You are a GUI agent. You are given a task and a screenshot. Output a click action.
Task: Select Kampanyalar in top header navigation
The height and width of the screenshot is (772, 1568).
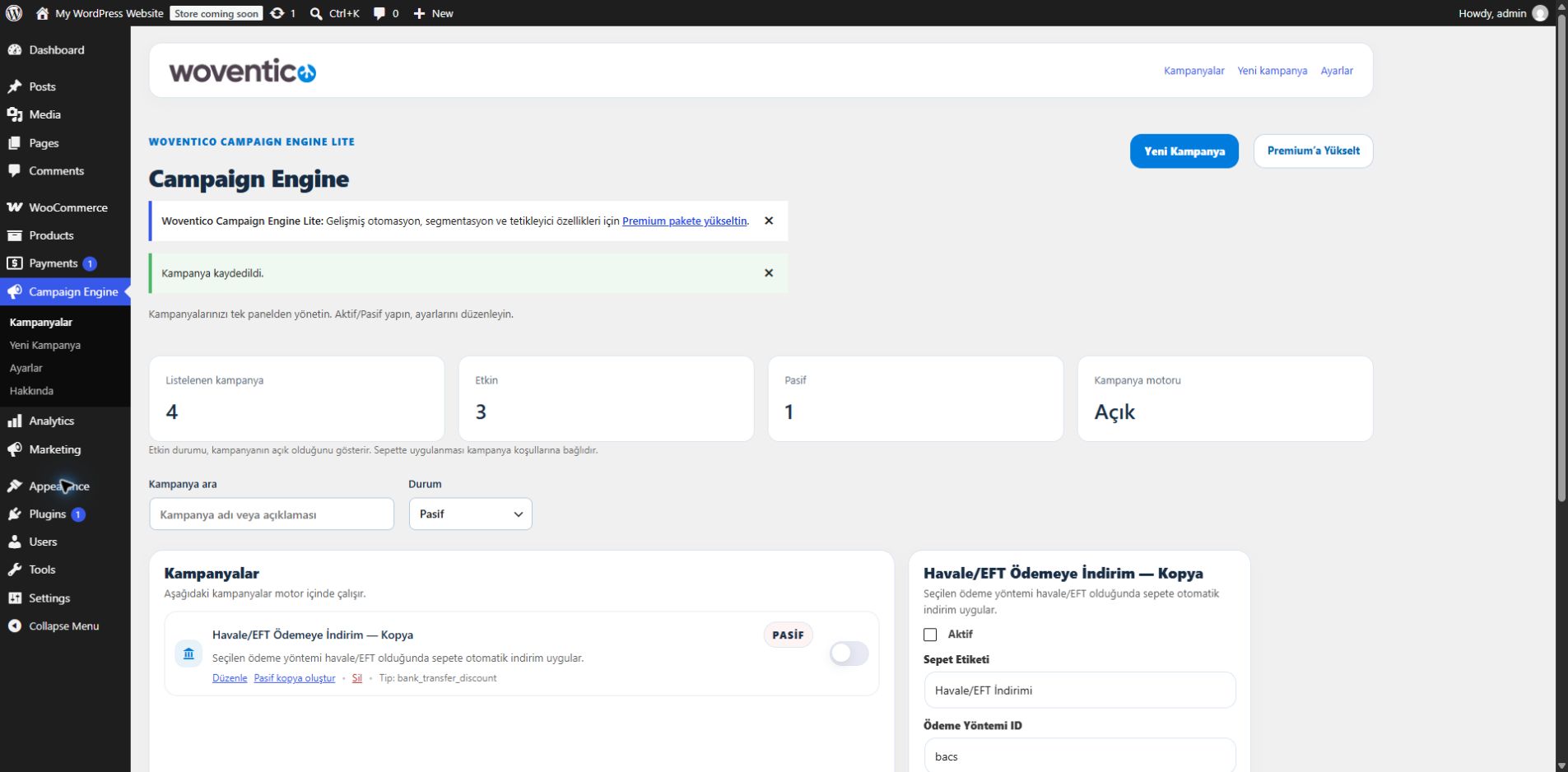click(1193, 71)
